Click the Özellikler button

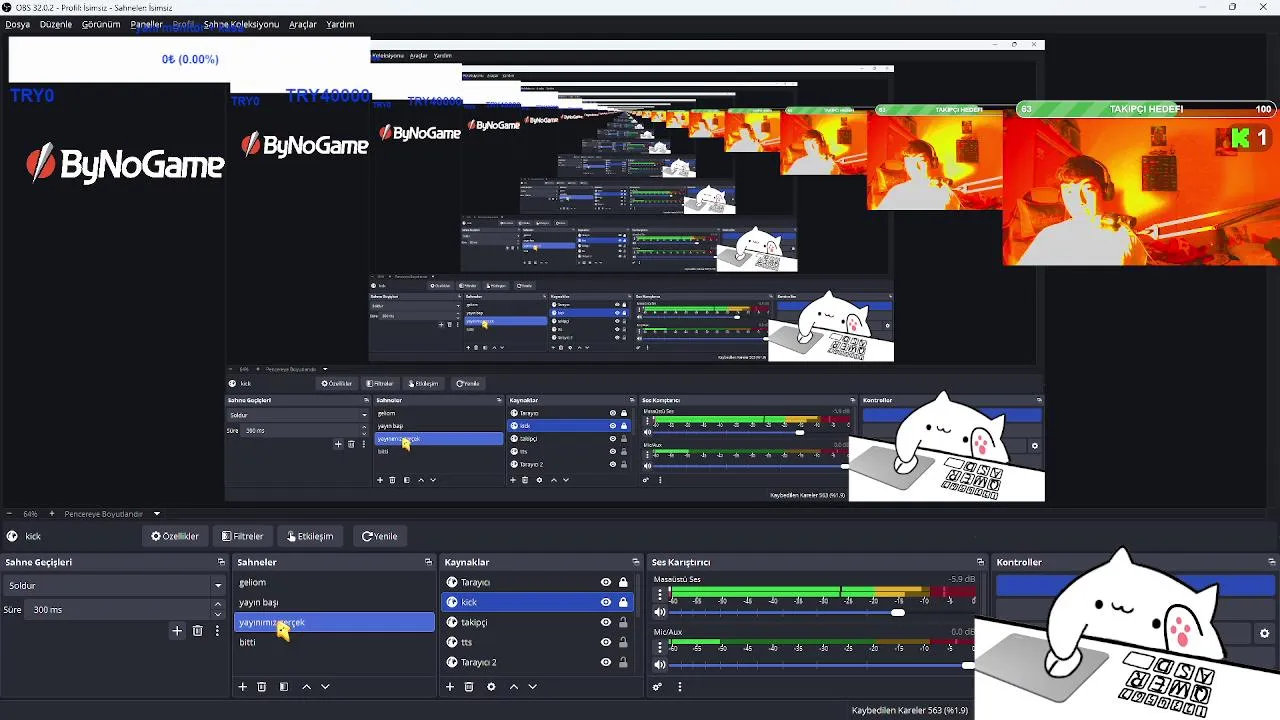[175, 536]
